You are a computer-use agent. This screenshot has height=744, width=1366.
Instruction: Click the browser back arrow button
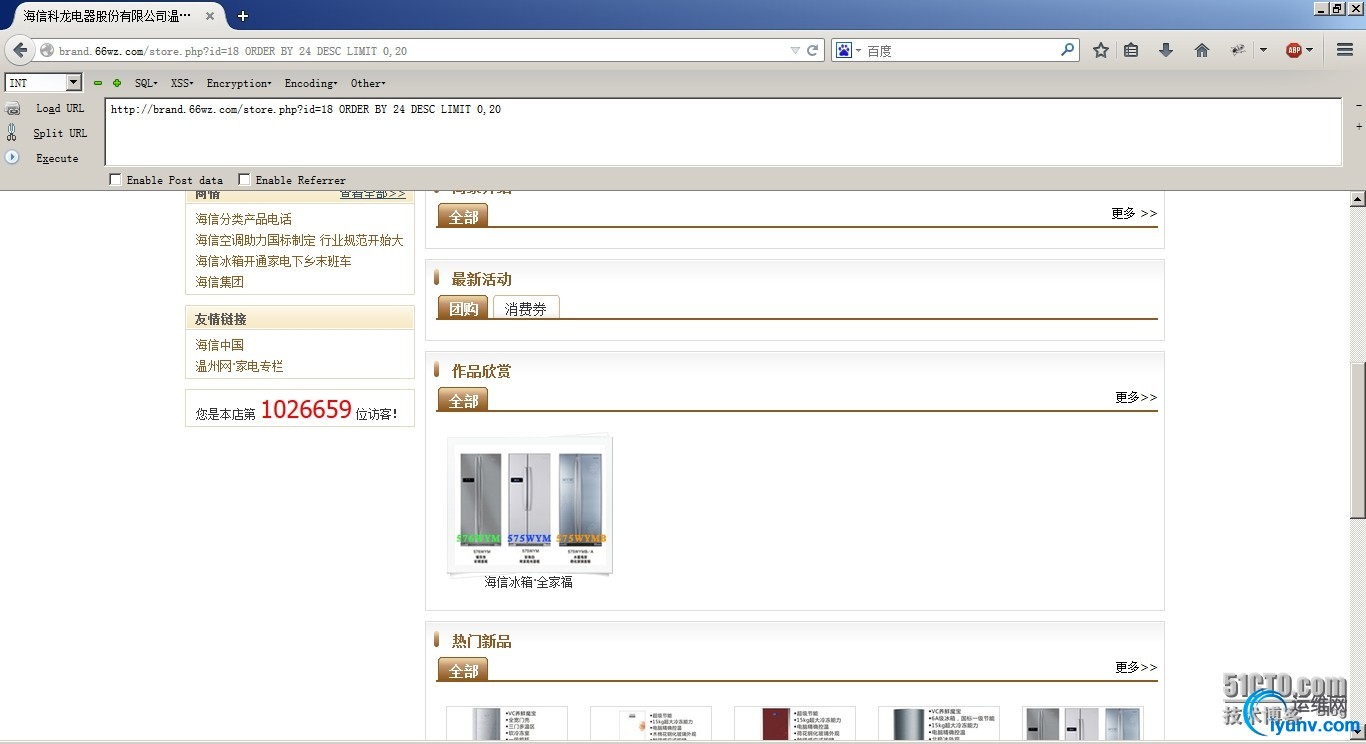click(x=20, y=50)
